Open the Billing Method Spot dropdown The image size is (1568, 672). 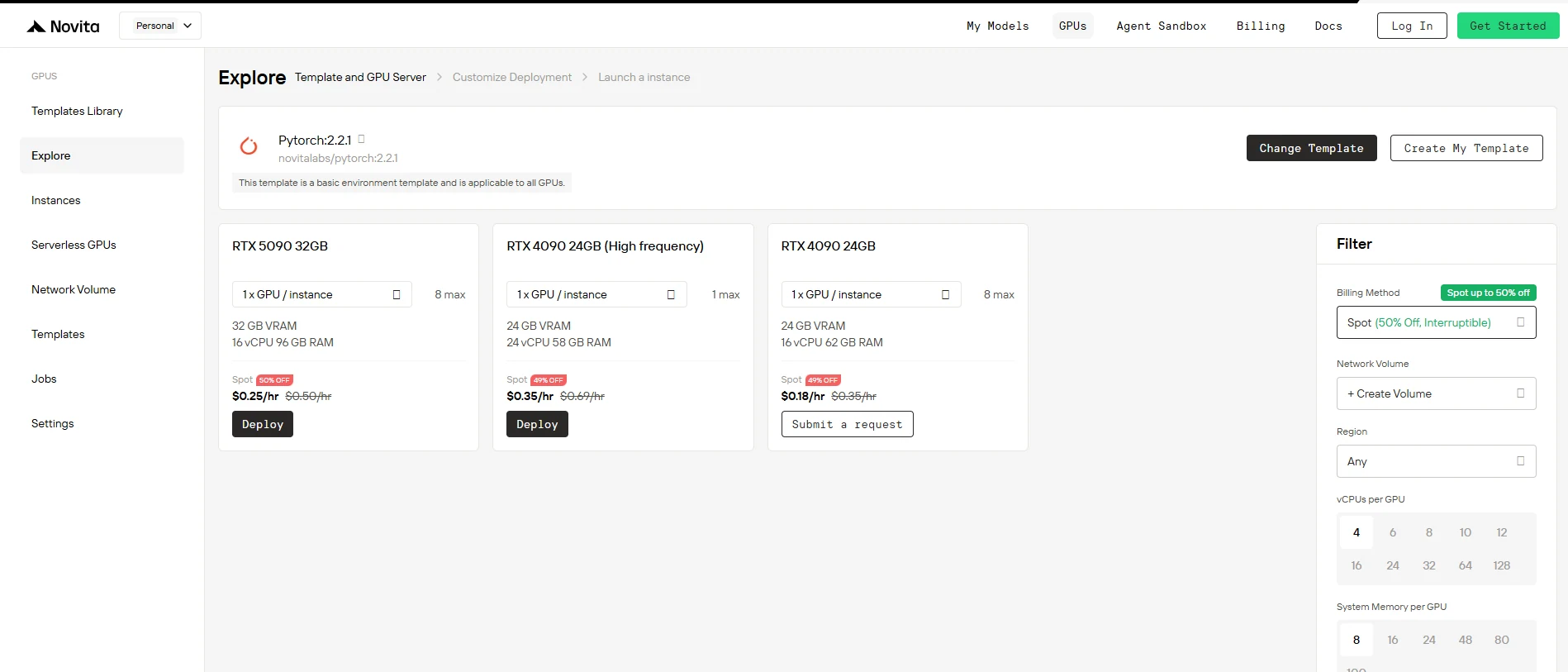tap(1436, 322)
